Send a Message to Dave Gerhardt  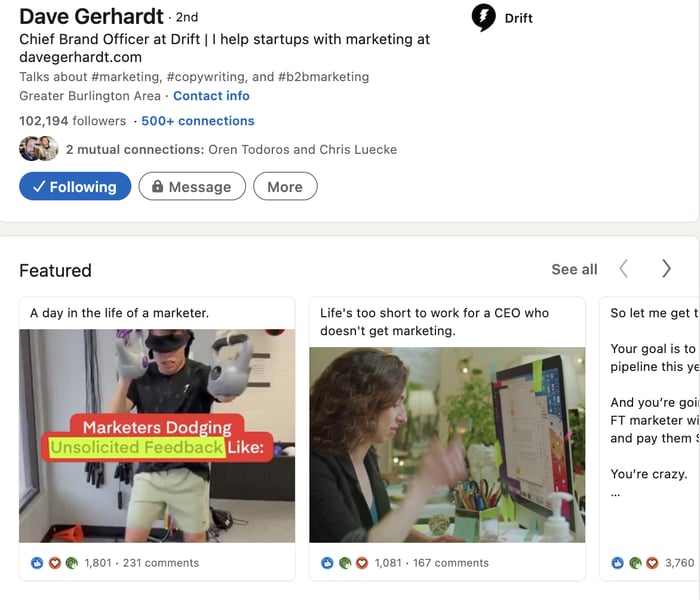192,186
